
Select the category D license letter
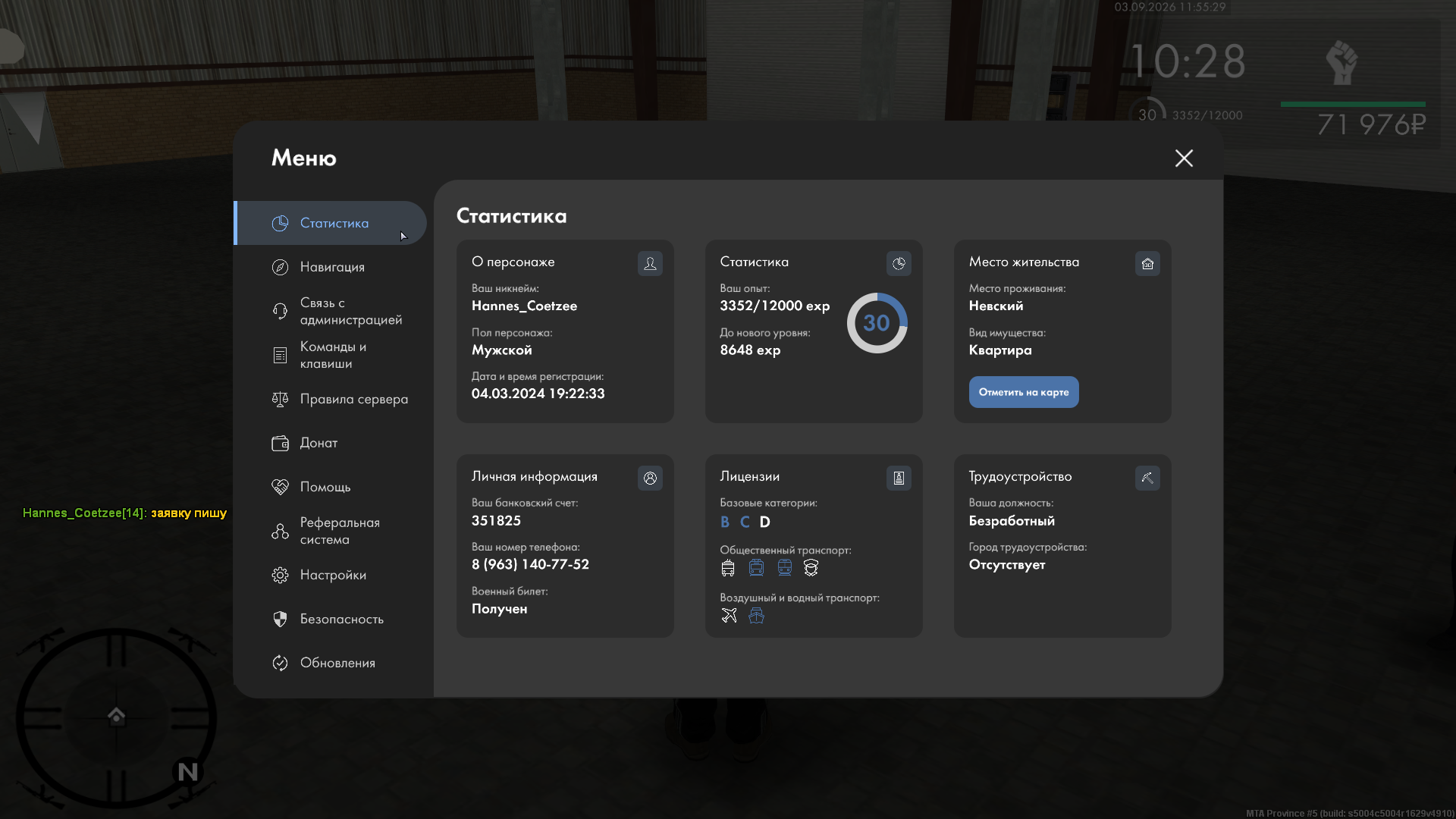click(x=764, y=522)
